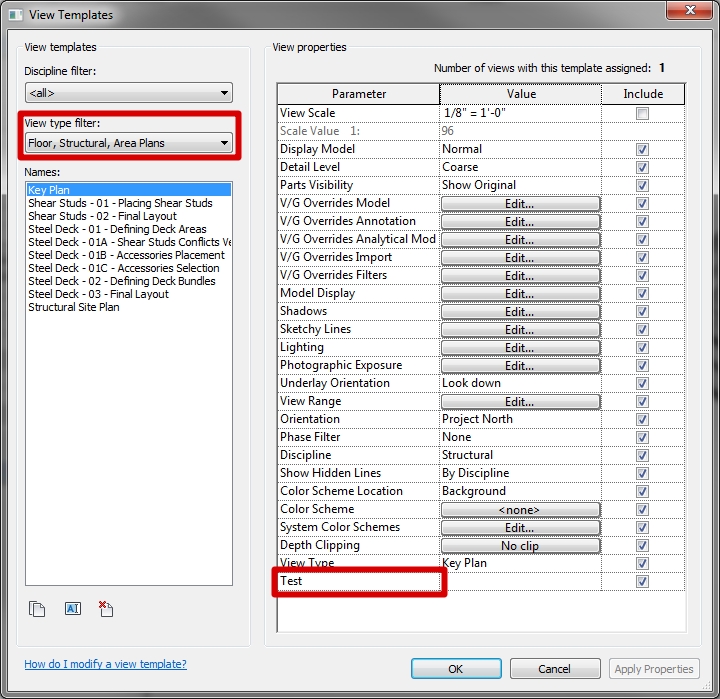Edit V/G Overrides Annotation
Viewport: 720px width, 699px height.
(520, 221)
